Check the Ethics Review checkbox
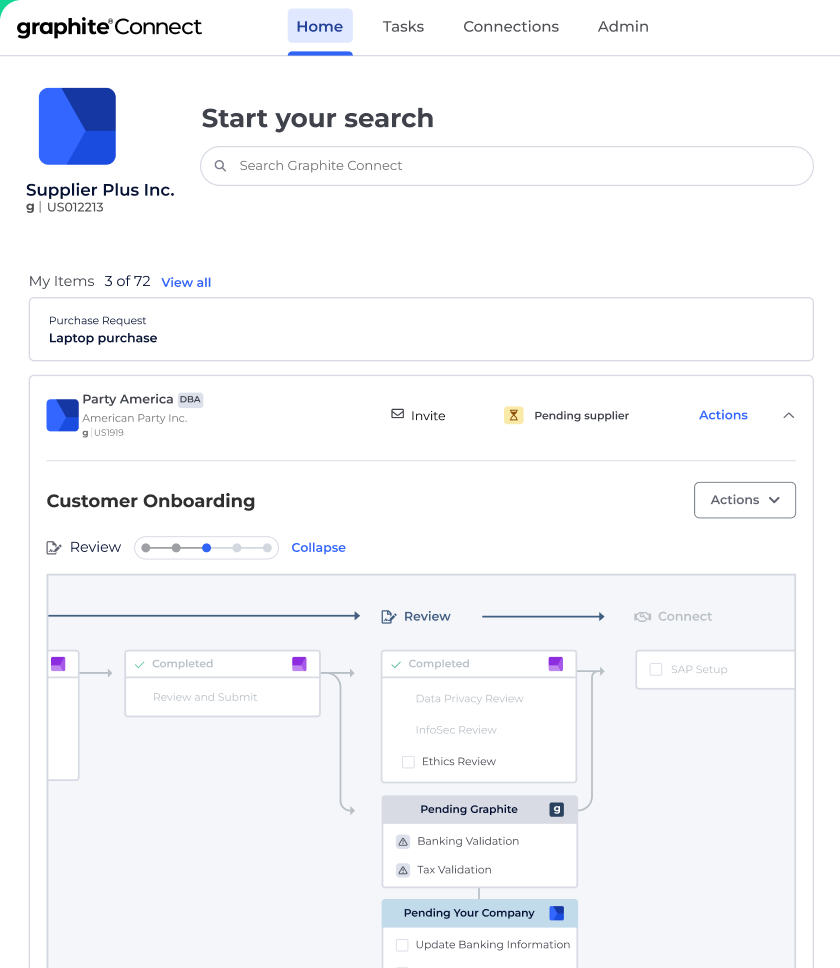This screenshot has height=968, width=840. click(x=408, y=762)
